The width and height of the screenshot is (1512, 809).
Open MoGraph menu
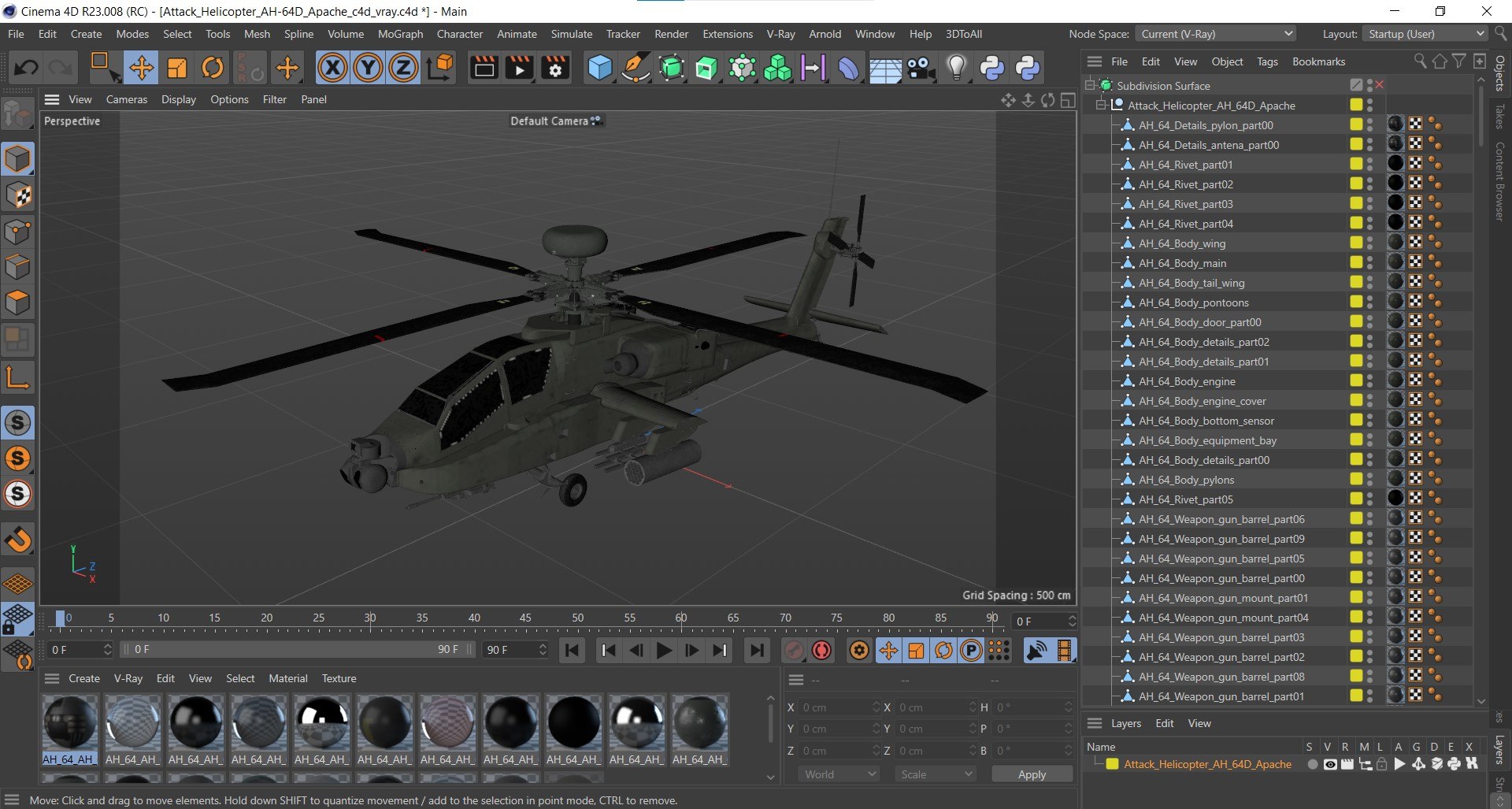(400, 34)
